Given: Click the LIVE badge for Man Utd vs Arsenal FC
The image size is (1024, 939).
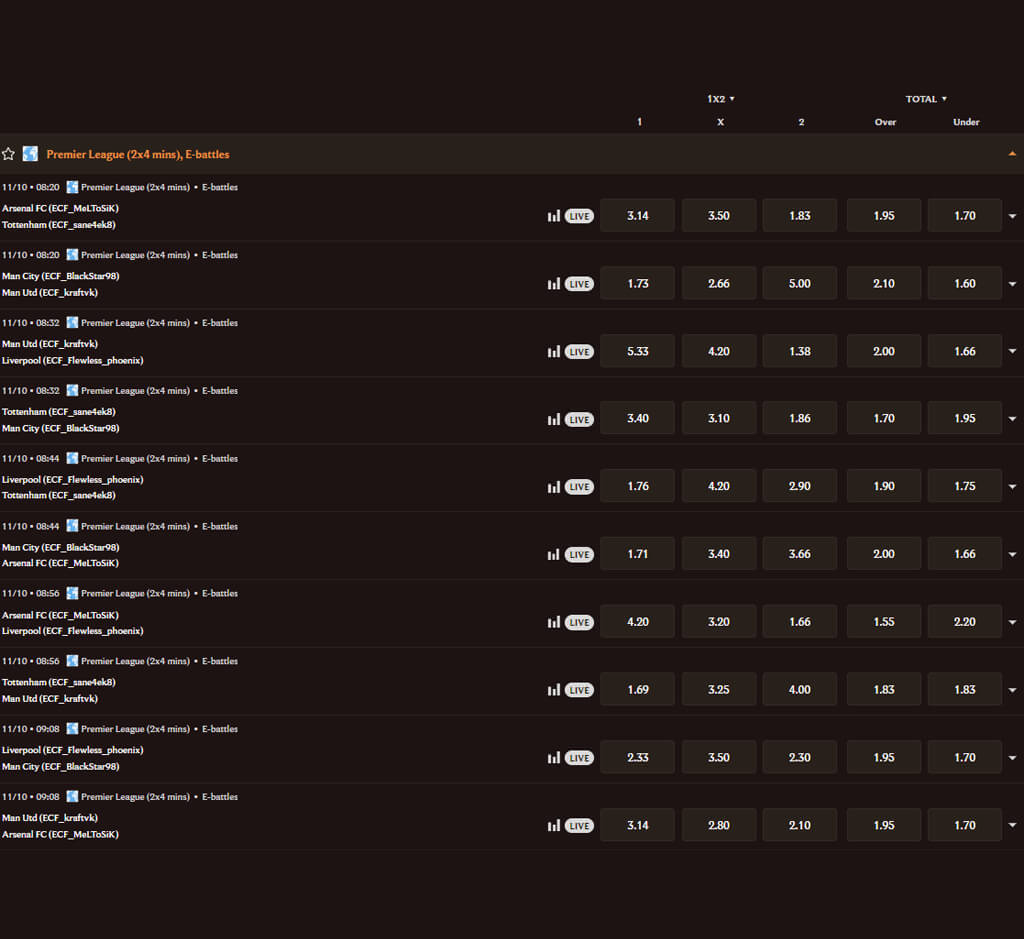Looking at the screenshot, I should pos(579,826).
